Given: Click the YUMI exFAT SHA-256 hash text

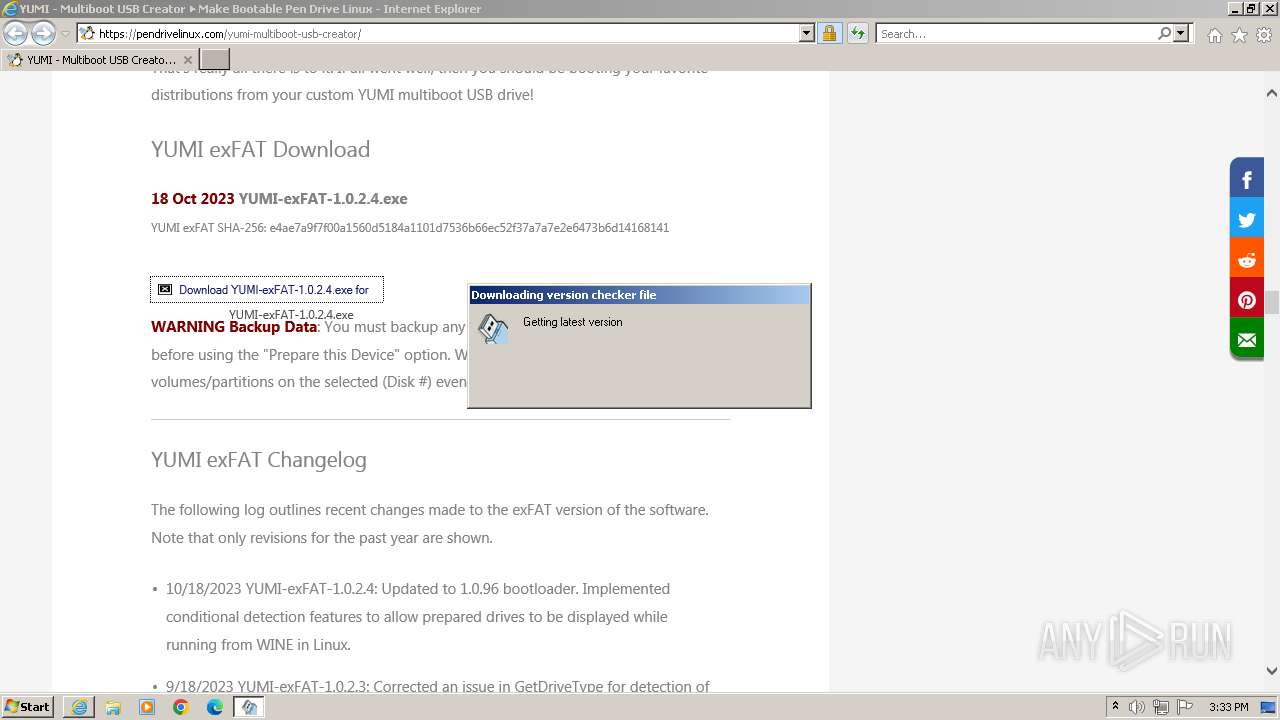Looking at the screenshot, I should [x=410, y=228].
